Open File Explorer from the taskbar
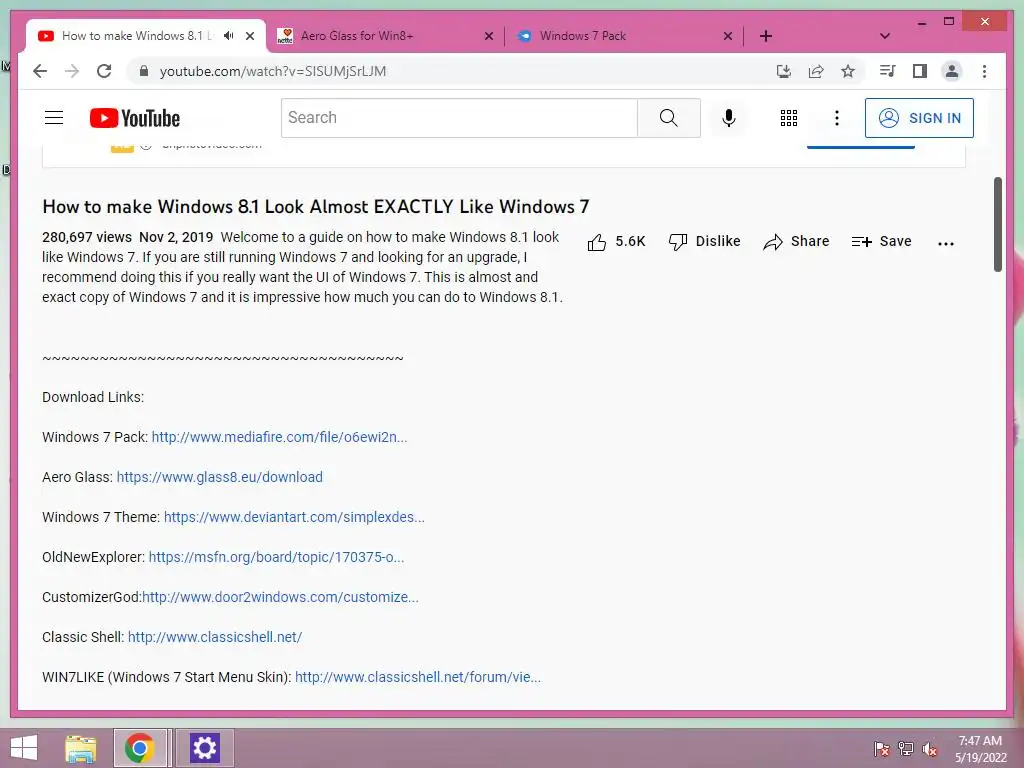The width and height of the screenshot is (1024, 768). pos(80,748)
